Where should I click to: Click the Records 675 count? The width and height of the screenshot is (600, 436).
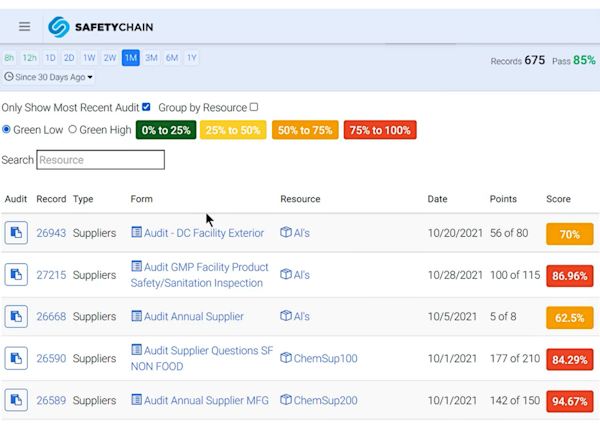point(518,60)
